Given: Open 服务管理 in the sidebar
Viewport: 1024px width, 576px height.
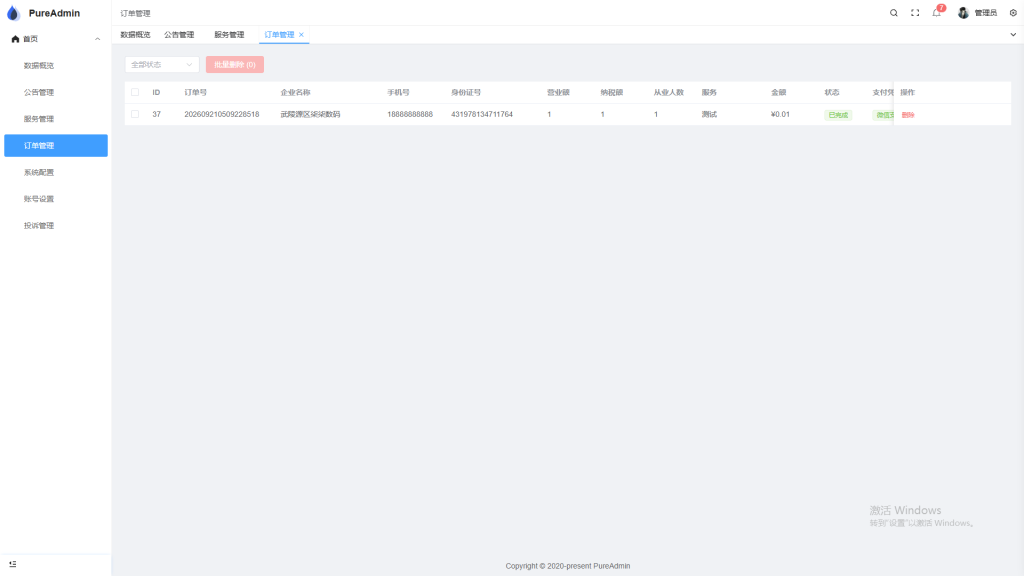Looking at the screenshot, I should click(39, 119).
